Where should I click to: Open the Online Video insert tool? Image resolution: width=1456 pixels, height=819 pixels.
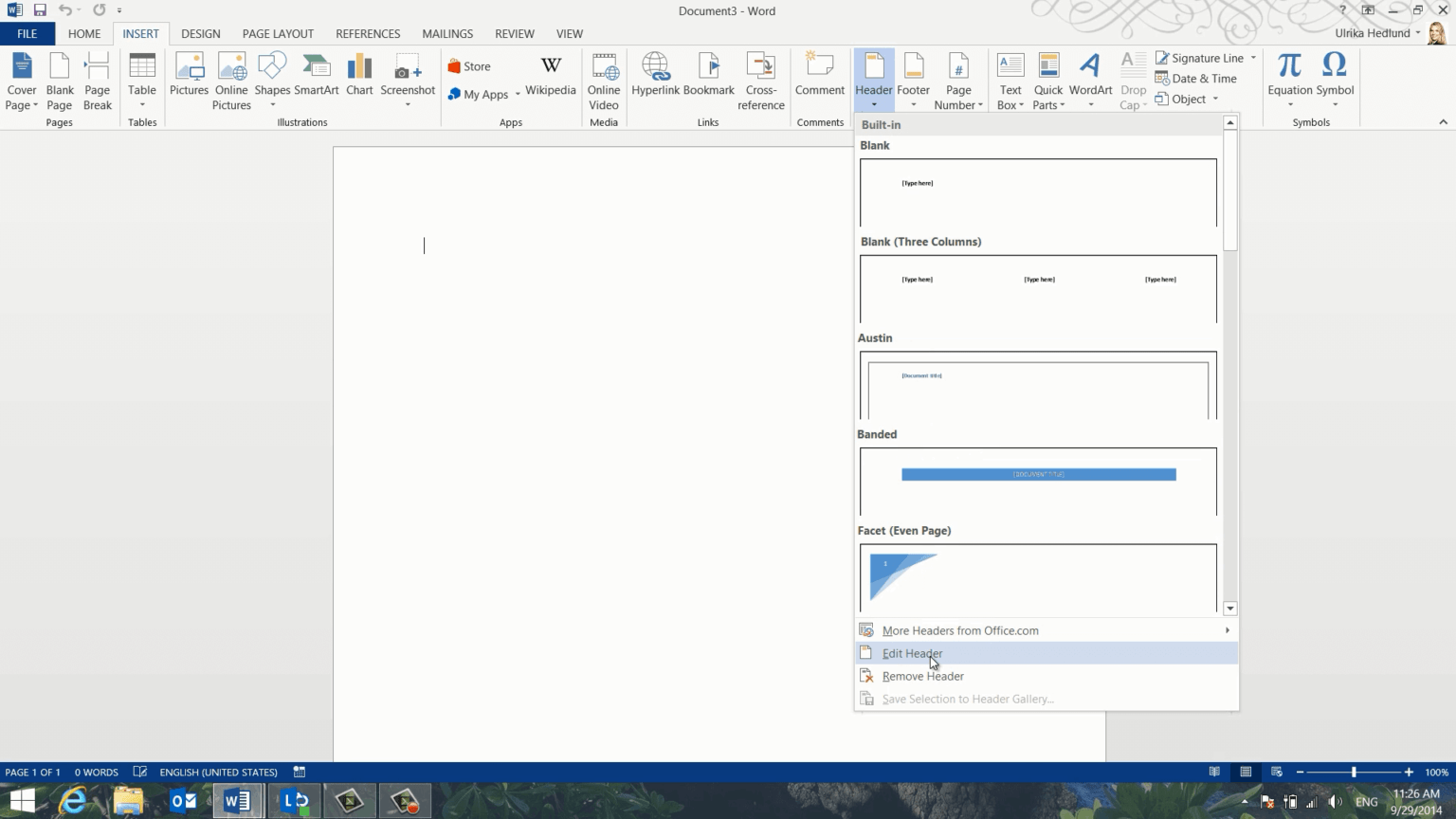(604, 81)
